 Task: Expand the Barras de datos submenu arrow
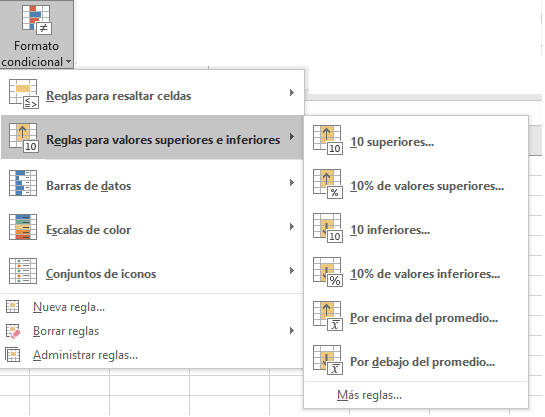click(x=292, y=182)
